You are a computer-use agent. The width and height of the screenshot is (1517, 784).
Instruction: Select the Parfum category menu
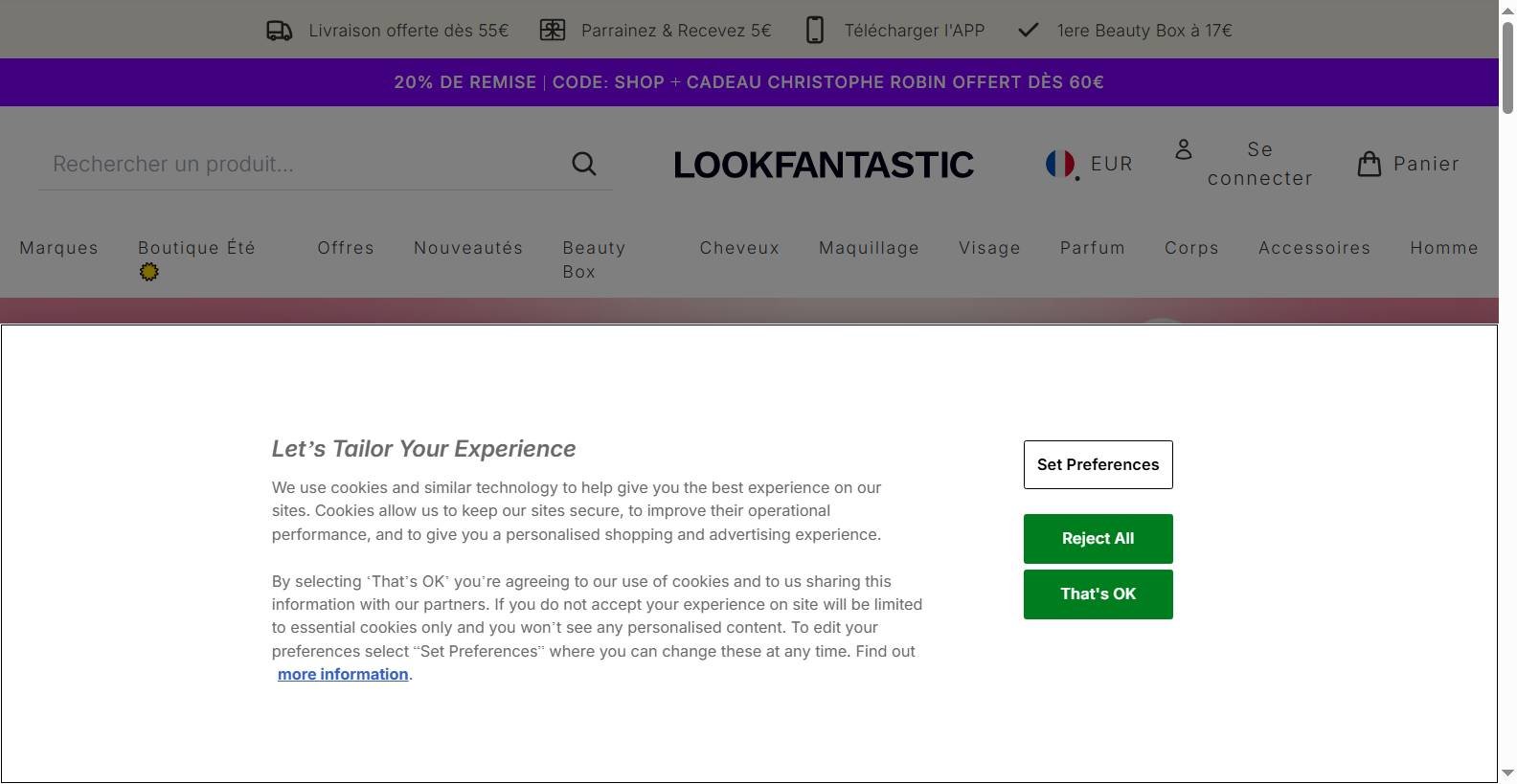pos(1092,248)
